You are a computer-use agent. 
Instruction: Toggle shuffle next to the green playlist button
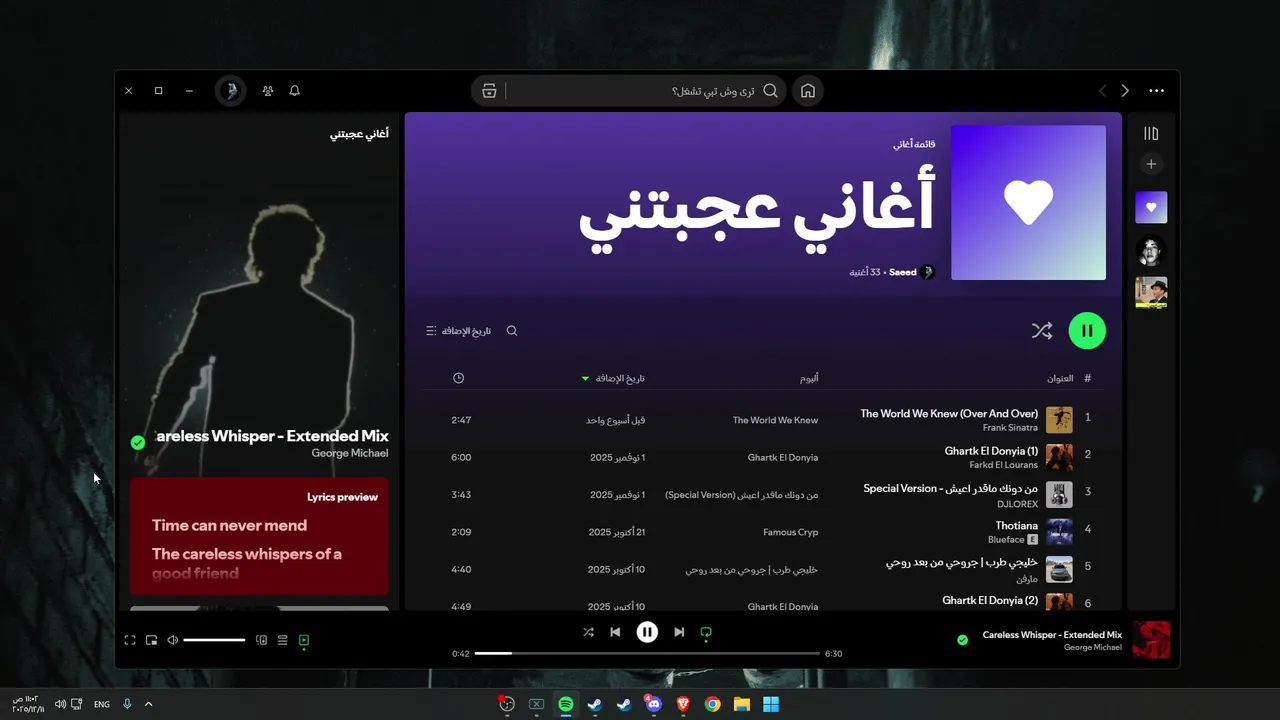1042,331
